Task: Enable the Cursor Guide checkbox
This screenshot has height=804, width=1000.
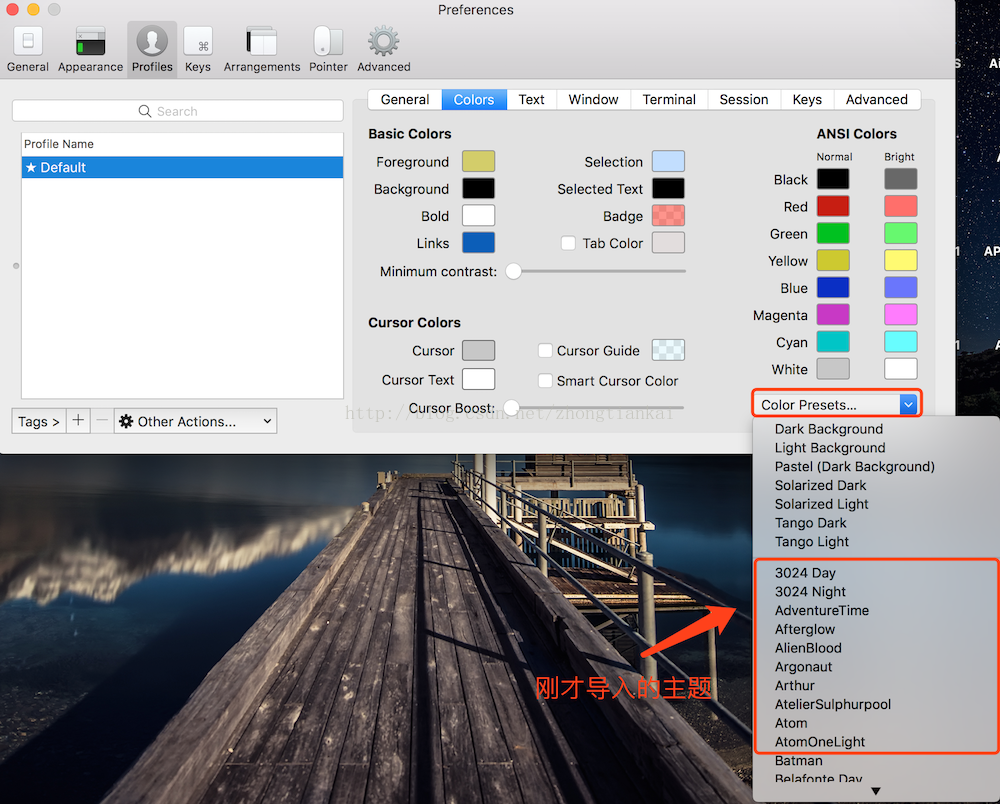Action: pyautogui.click(x=545, y=351)
